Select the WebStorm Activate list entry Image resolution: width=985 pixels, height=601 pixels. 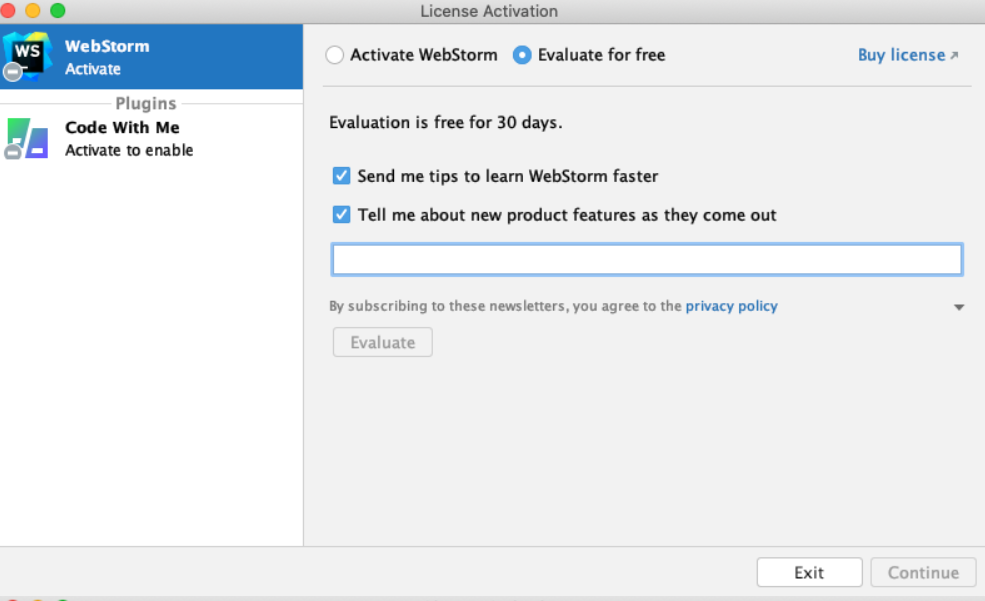[x=150, y=57]
